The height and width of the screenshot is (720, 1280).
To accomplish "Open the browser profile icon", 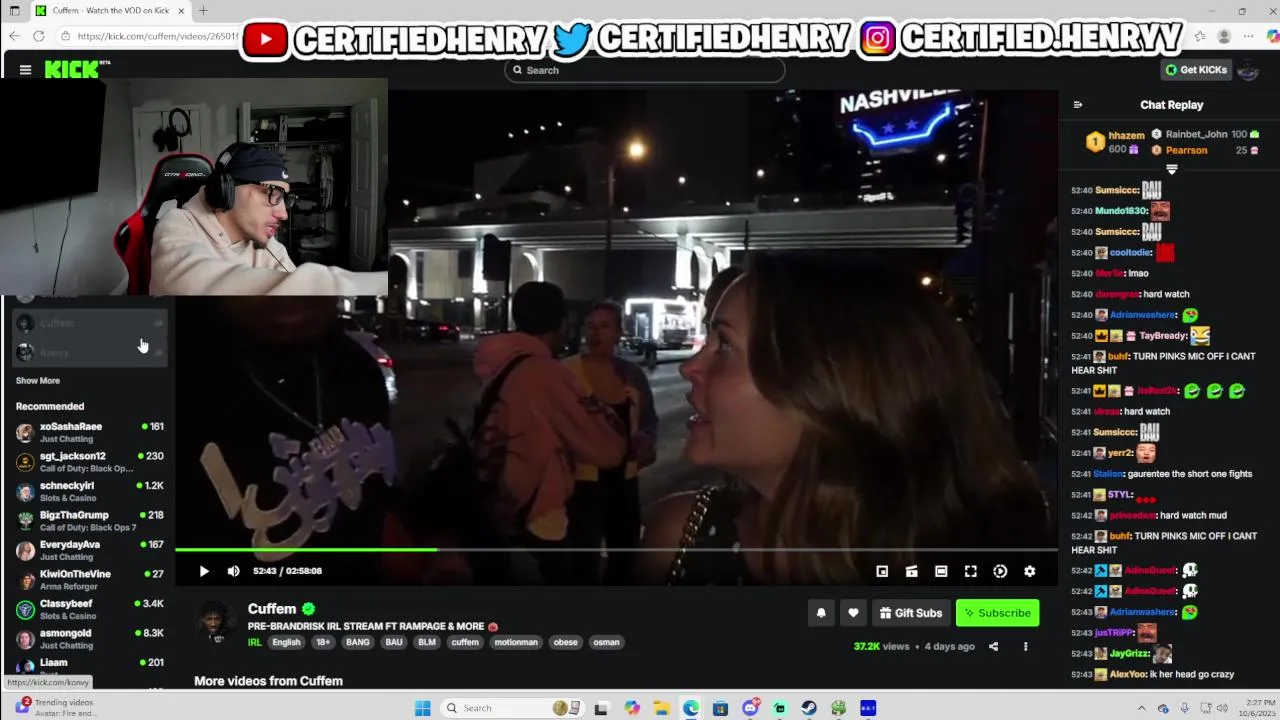I will tap(1224, 36).
